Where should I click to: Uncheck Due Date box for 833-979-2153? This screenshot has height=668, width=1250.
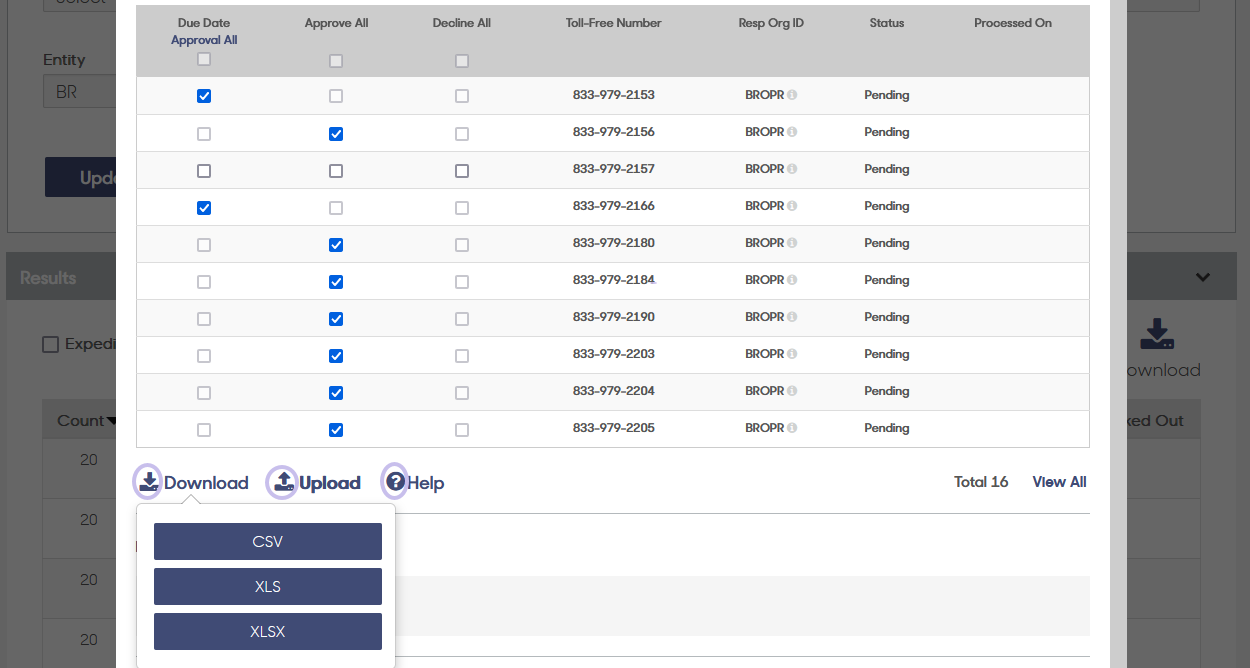[204, 96]
